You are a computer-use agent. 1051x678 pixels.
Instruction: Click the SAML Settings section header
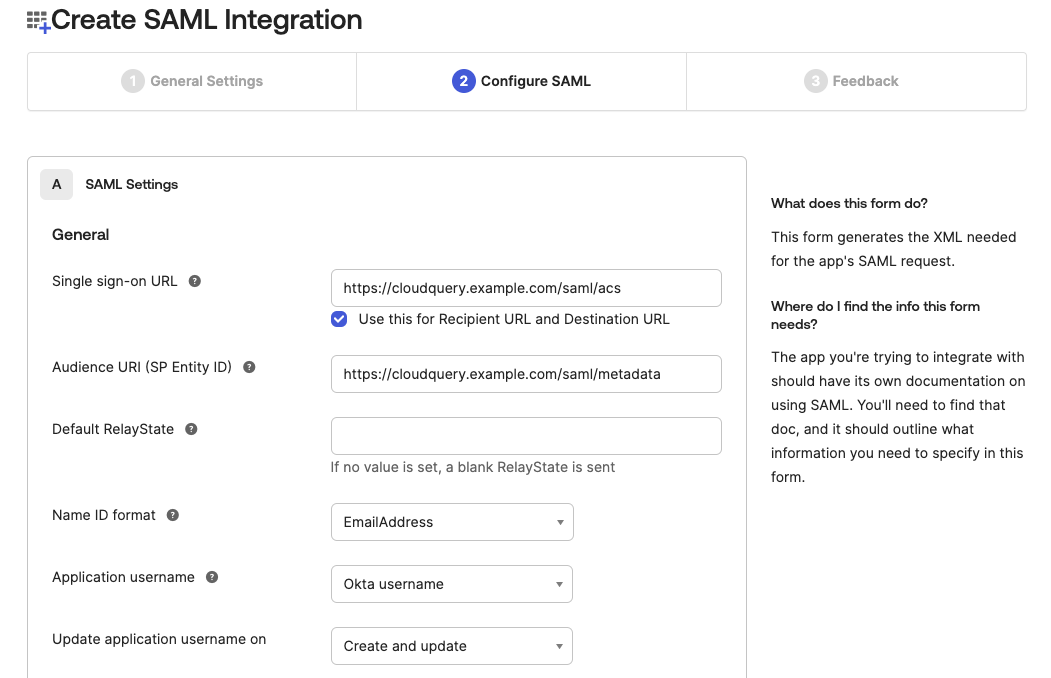click(132, 184)
